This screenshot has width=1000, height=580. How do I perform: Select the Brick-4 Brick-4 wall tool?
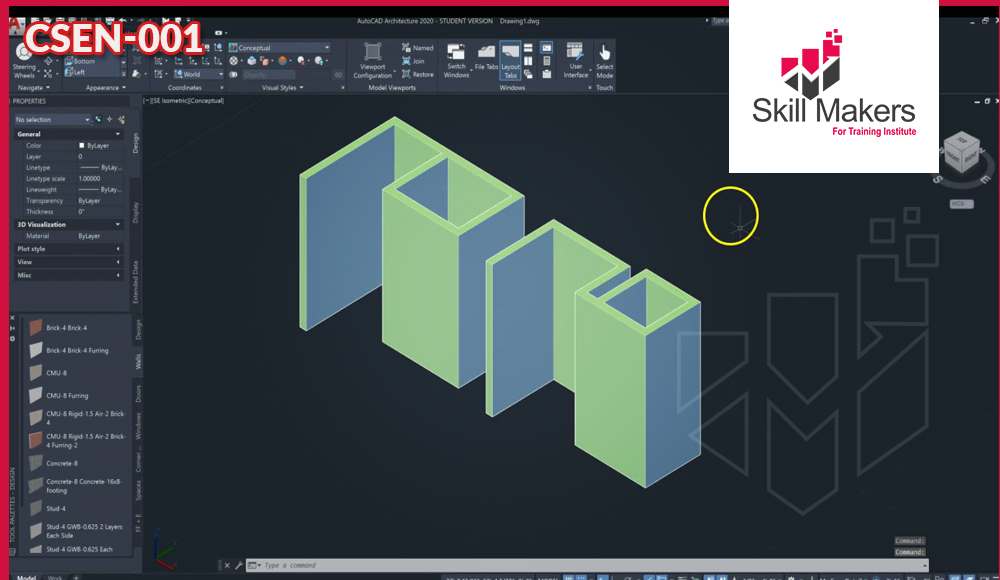66,328
